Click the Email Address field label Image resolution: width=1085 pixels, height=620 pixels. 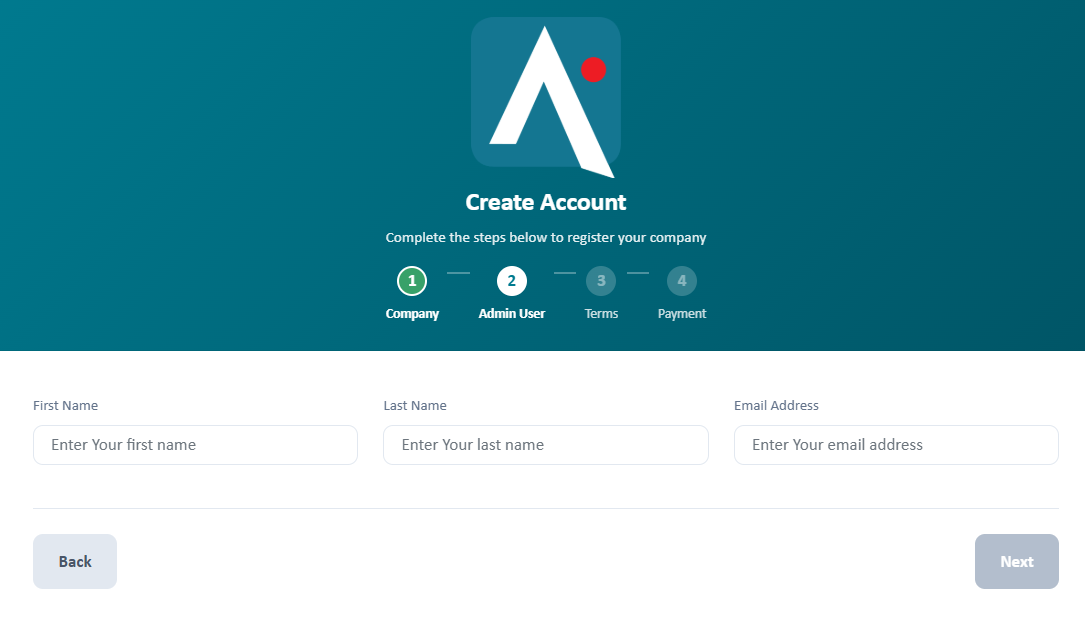(x=776, y=405)
